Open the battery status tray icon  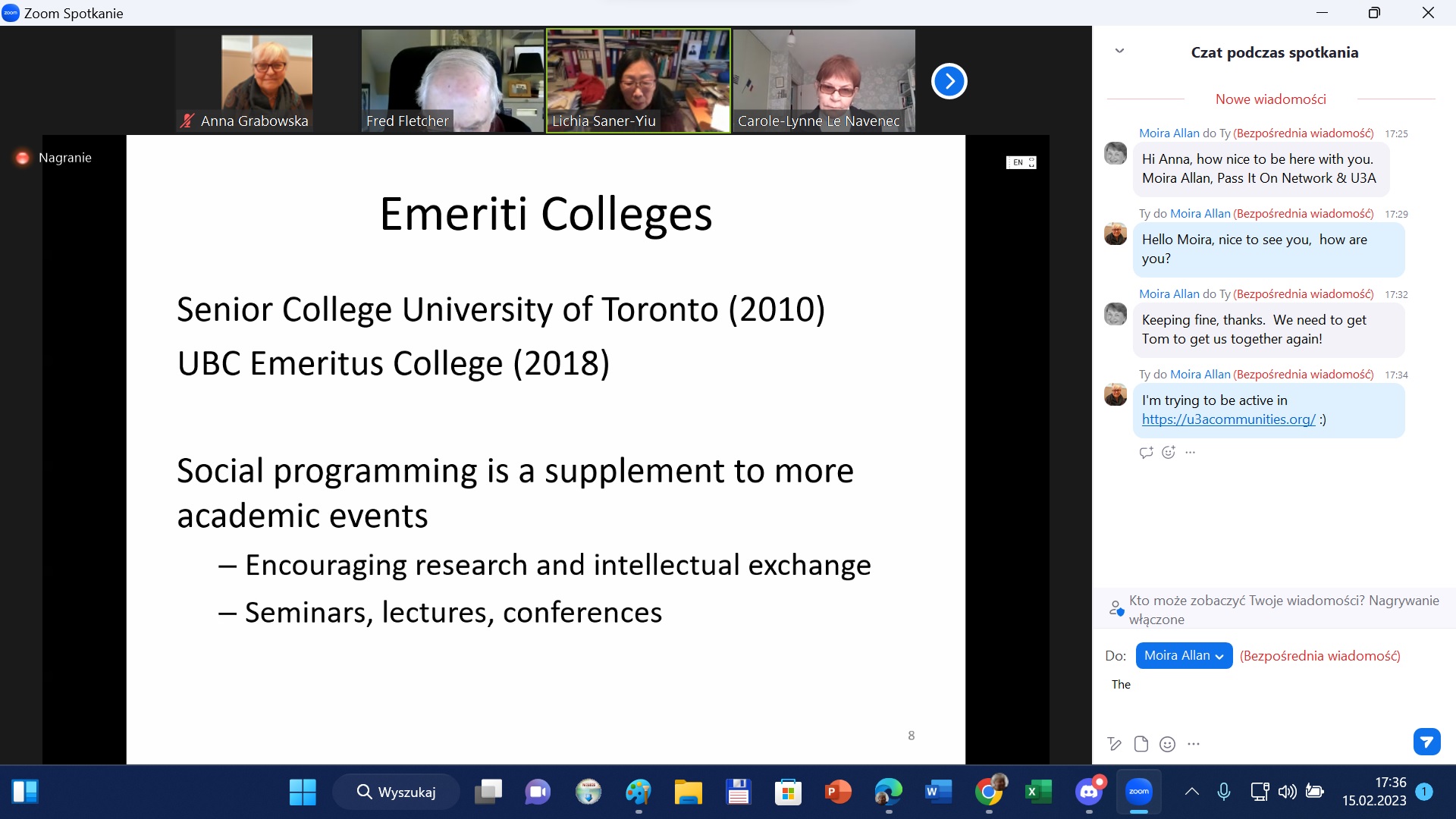[x=1315, y=792]
